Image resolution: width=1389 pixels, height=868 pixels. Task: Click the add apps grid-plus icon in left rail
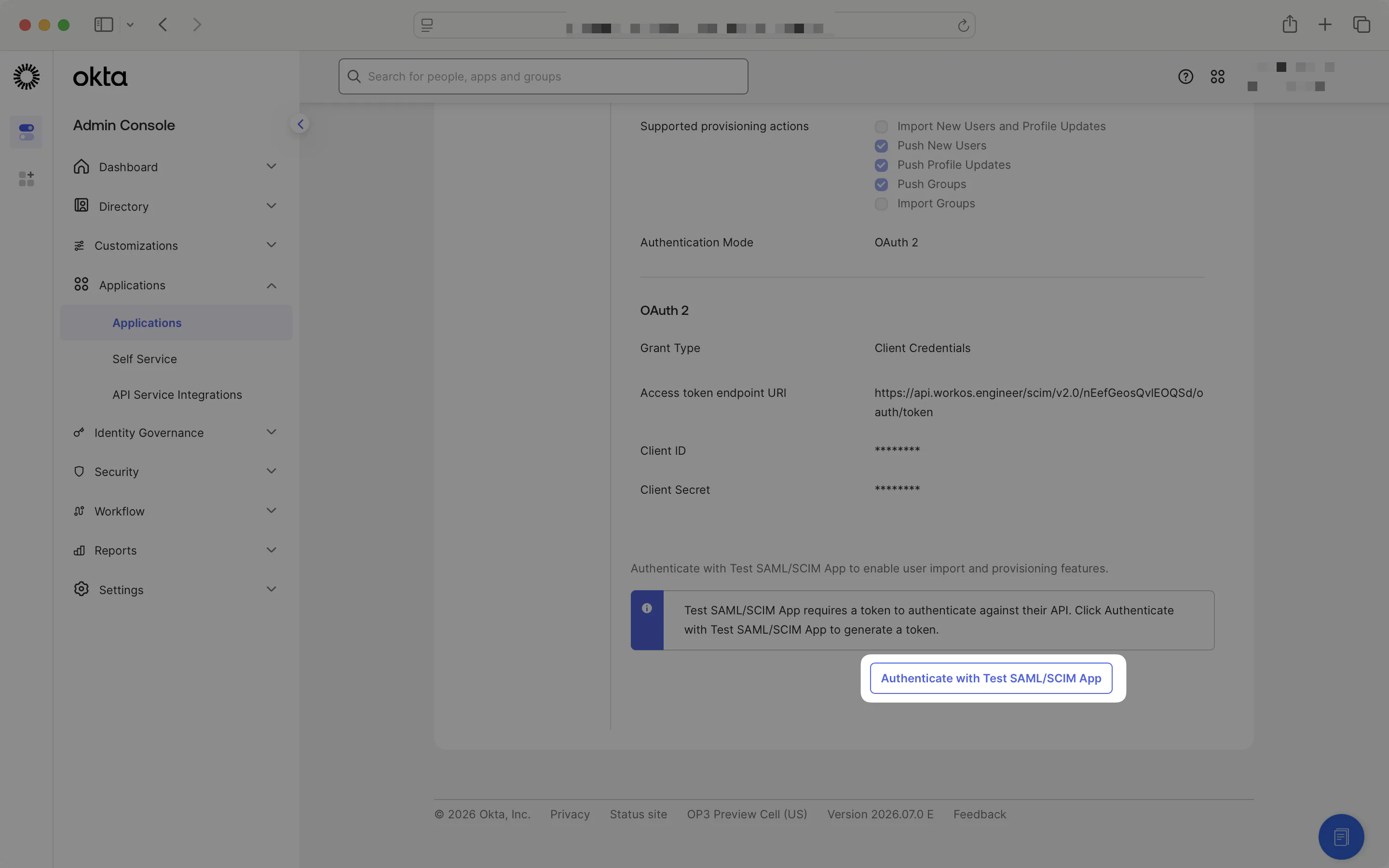pos(27,178)
